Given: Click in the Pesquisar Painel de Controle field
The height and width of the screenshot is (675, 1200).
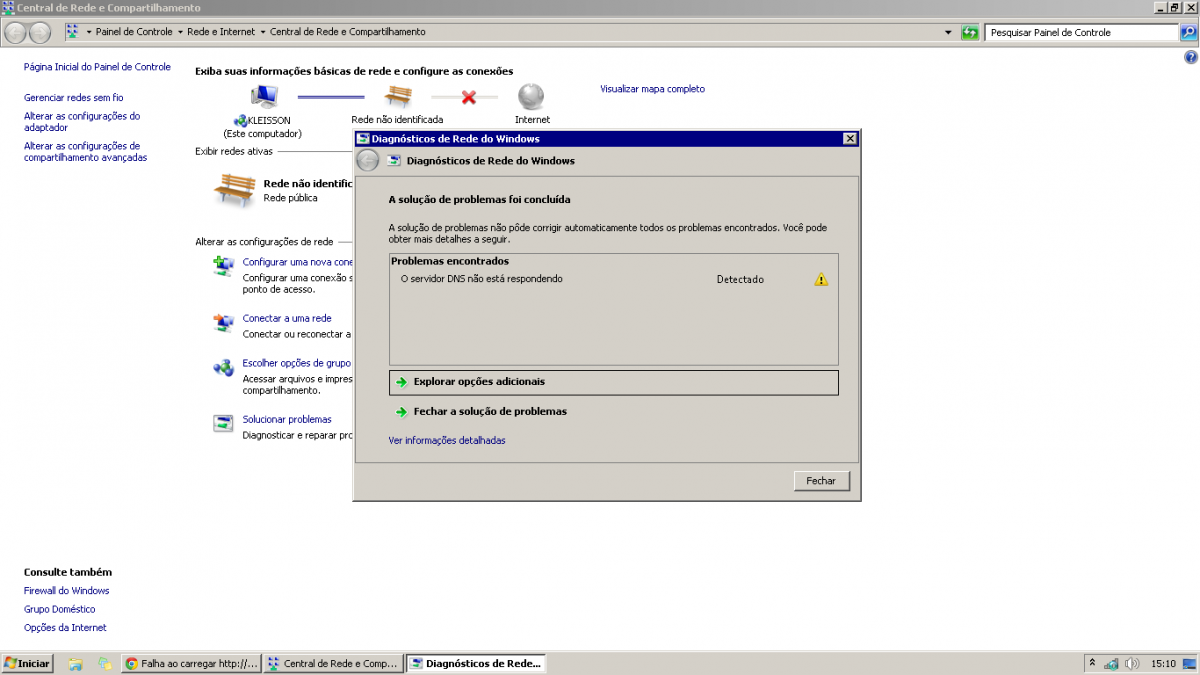Looking at the screenshot, I should point(1082,32).
